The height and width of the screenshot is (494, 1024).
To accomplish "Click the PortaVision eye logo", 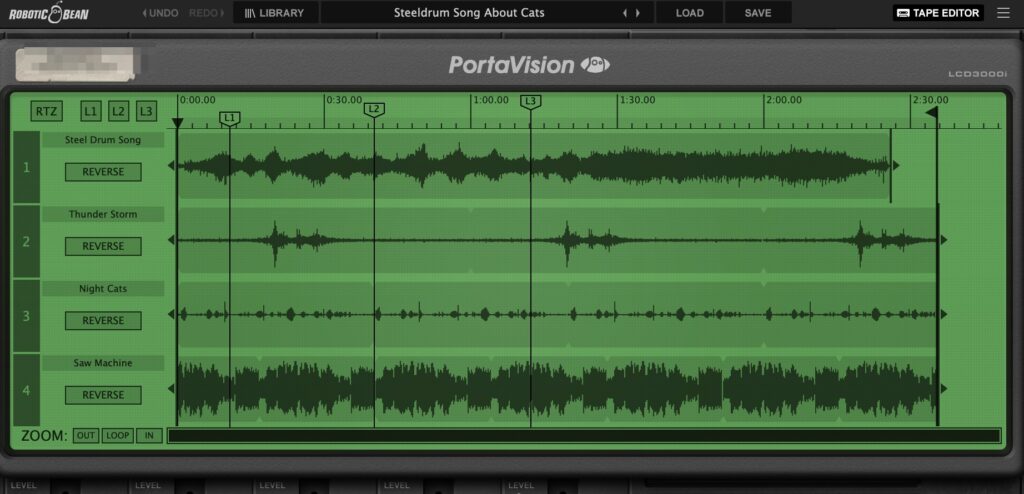I will click(x=597, y=65).
